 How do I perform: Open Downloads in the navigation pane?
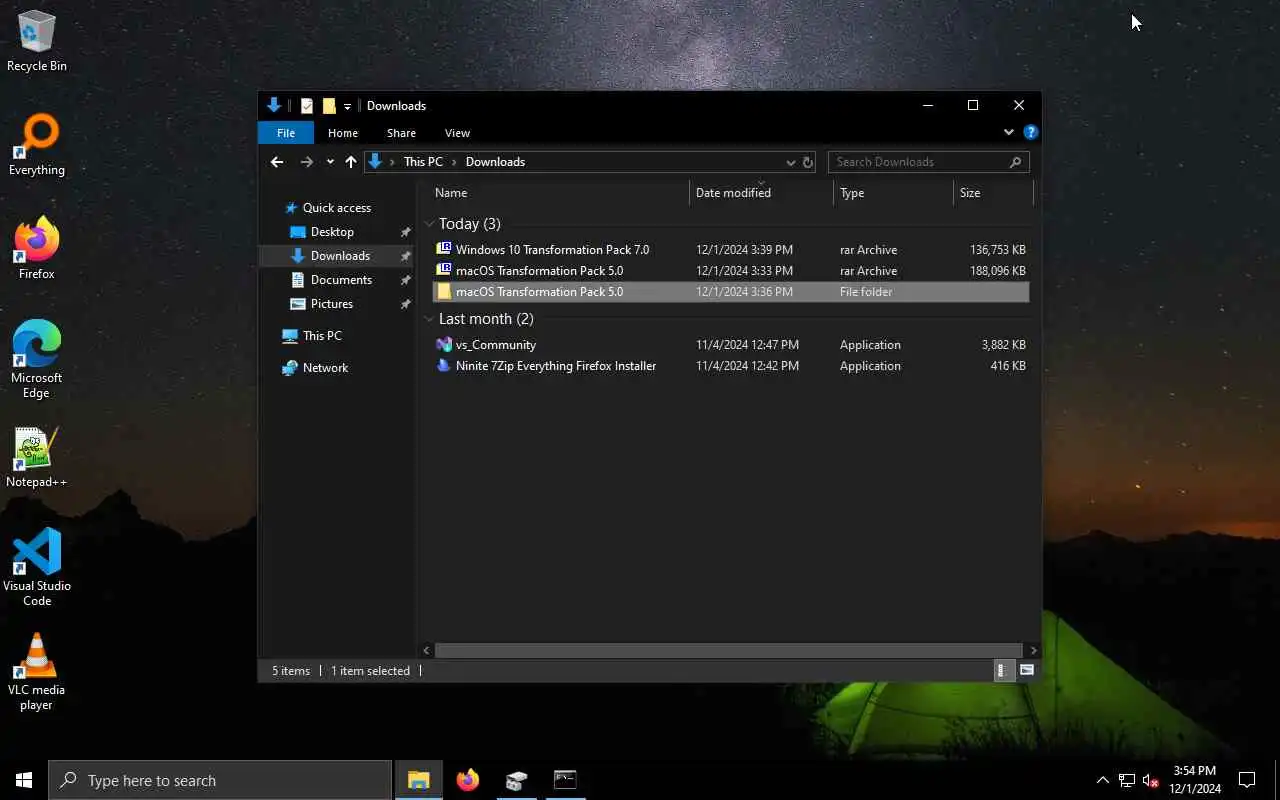point(340,256)
